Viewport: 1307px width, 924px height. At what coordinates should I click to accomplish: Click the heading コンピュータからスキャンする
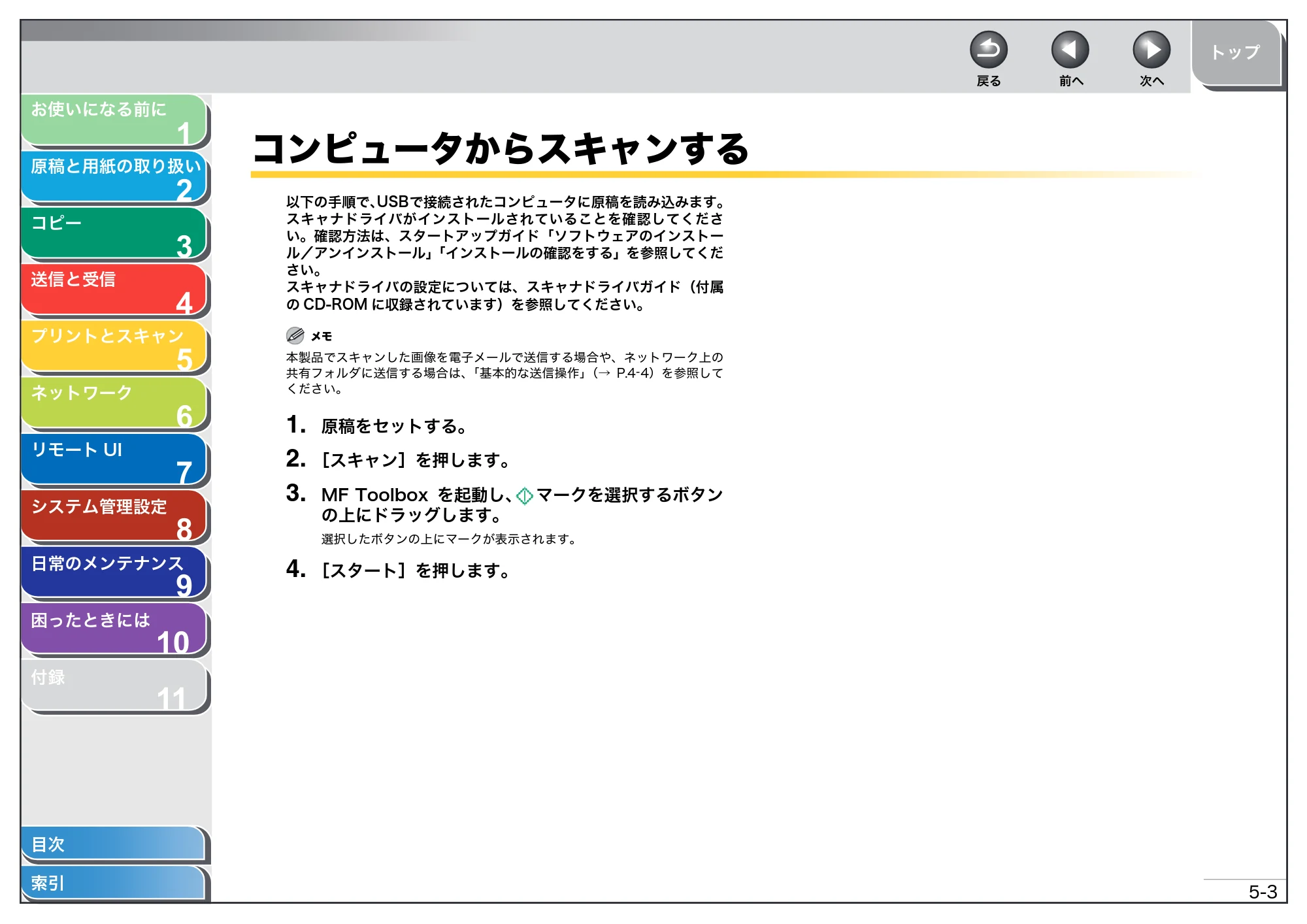point(501,148)
